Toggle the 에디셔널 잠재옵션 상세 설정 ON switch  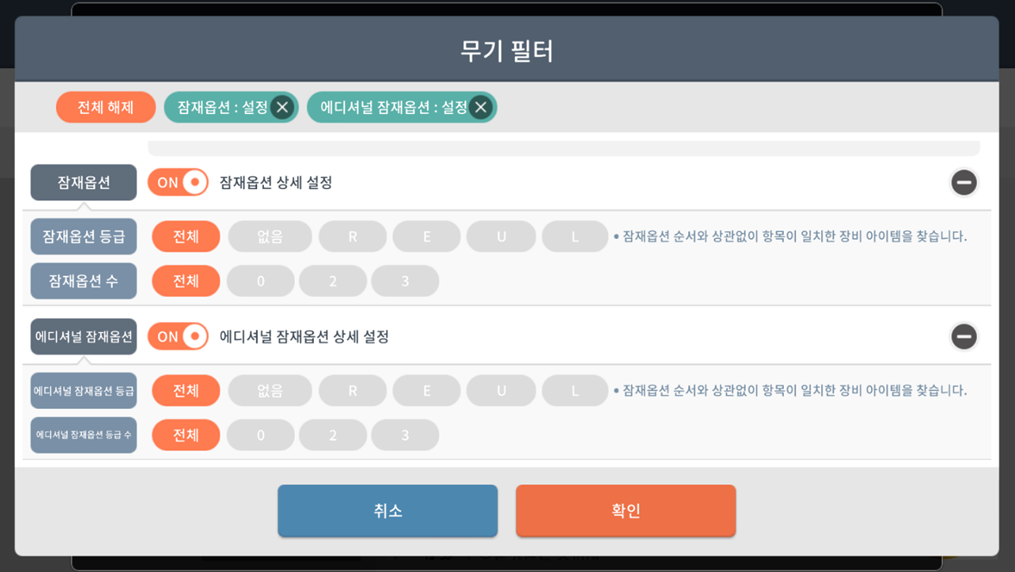click(178, 336)
